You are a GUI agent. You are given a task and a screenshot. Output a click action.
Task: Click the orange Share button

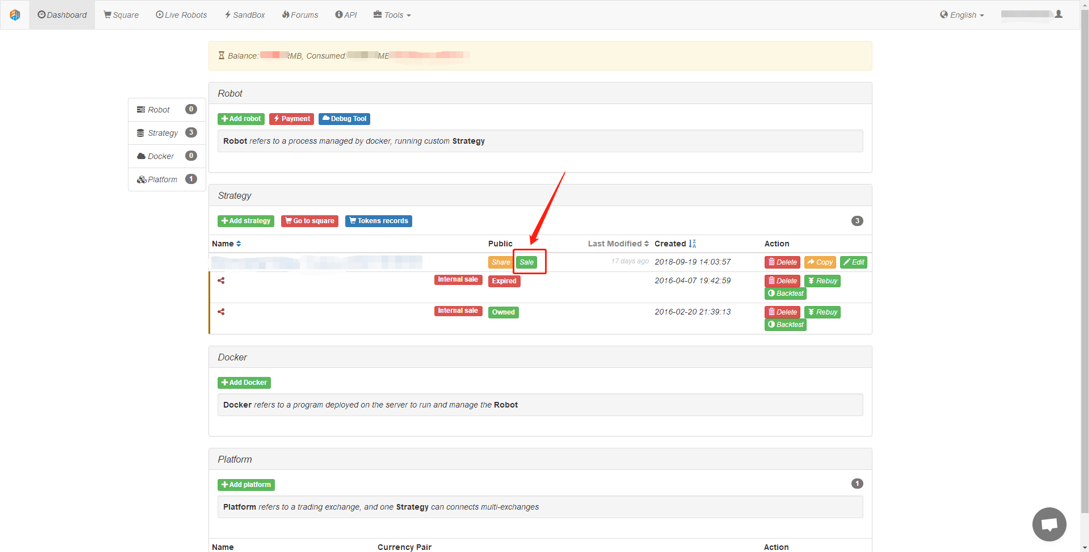pyautogui.click(x=500, y=262)
